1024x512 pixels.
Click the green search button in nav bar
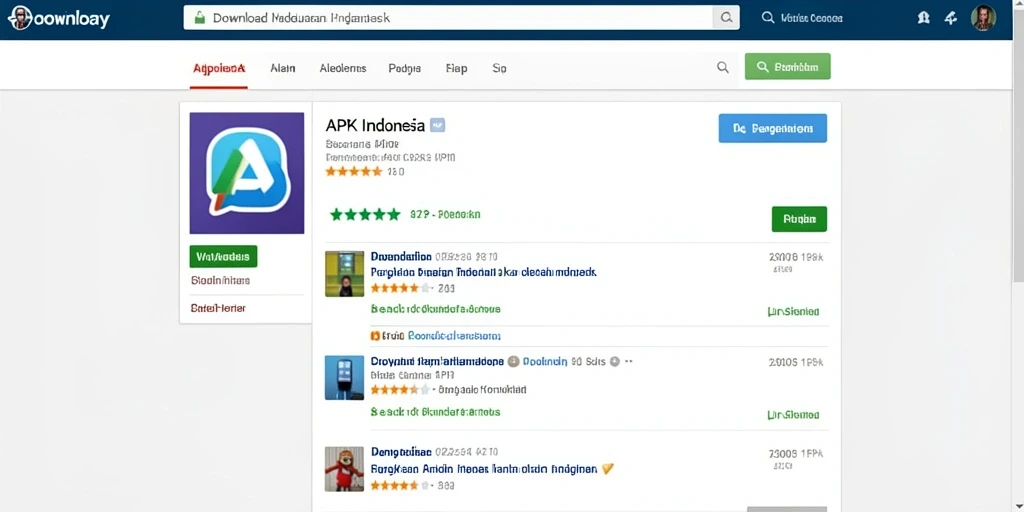coord(788,67)
